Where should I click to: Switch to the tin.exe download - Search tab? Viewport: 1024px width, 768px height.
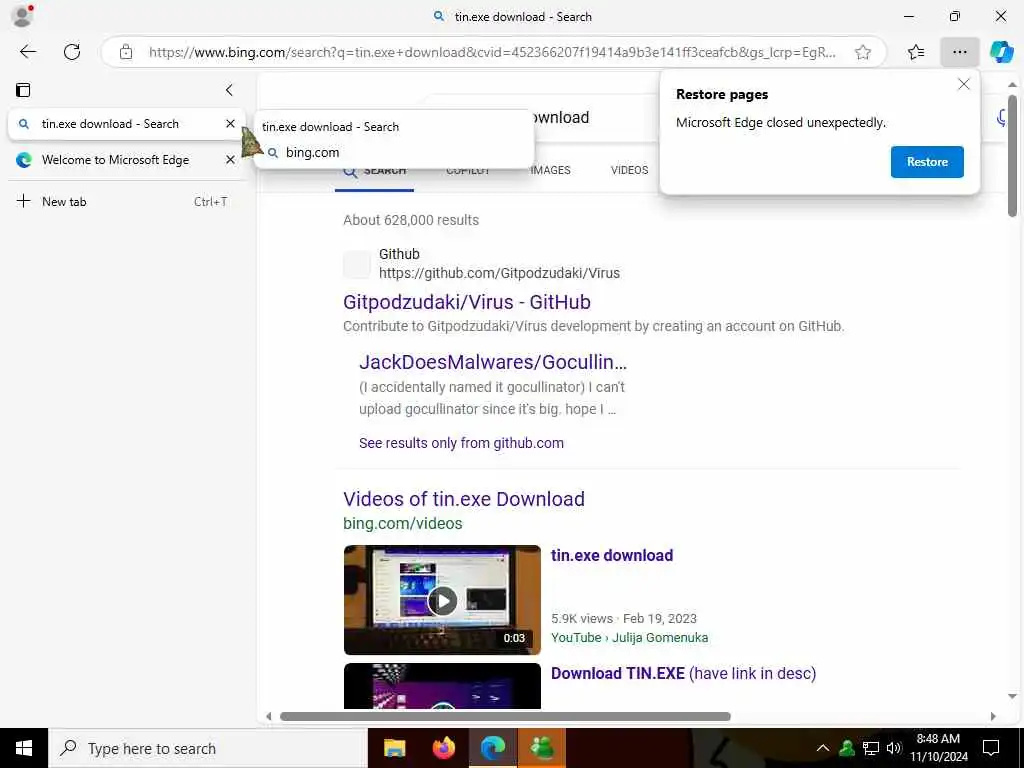[126, 123]
